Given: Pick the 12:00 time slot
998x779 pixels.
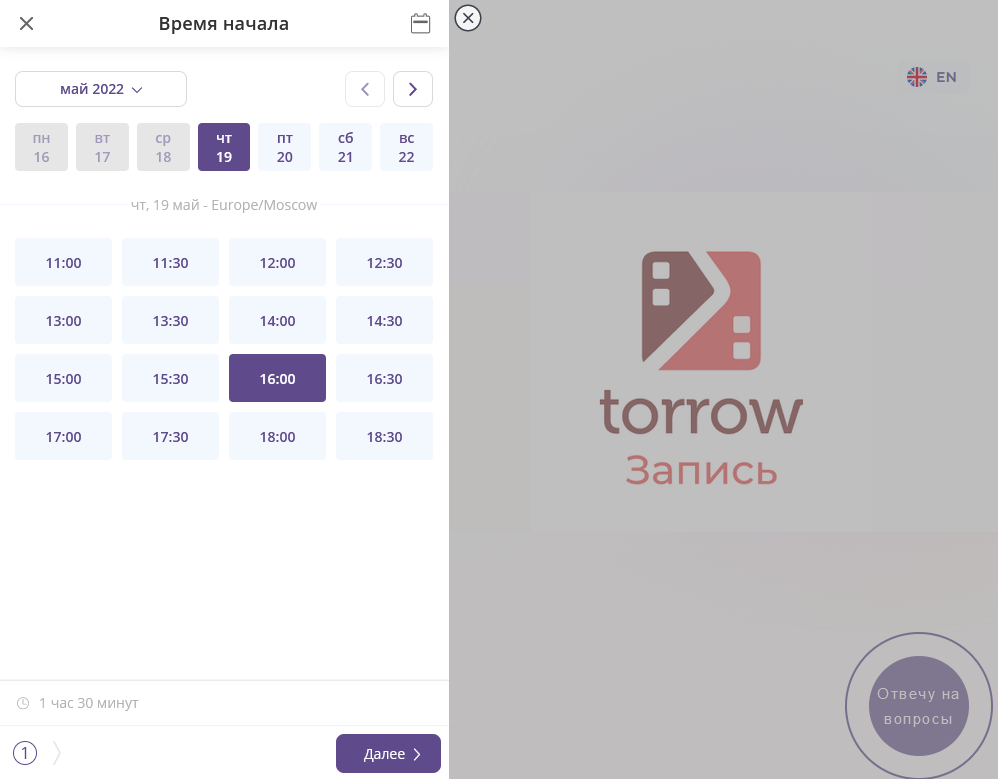Looking at the screenshot, I should [278, 262].
